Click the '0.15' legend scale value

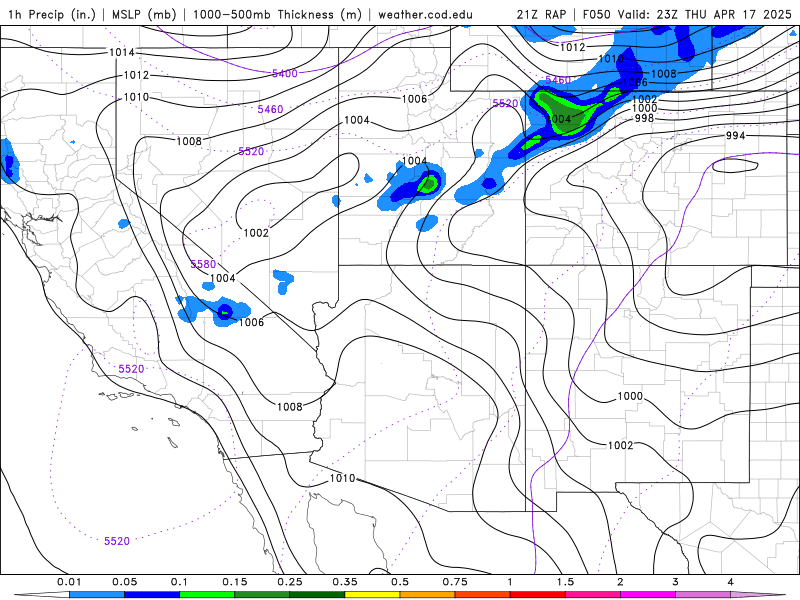coord(235,582)
